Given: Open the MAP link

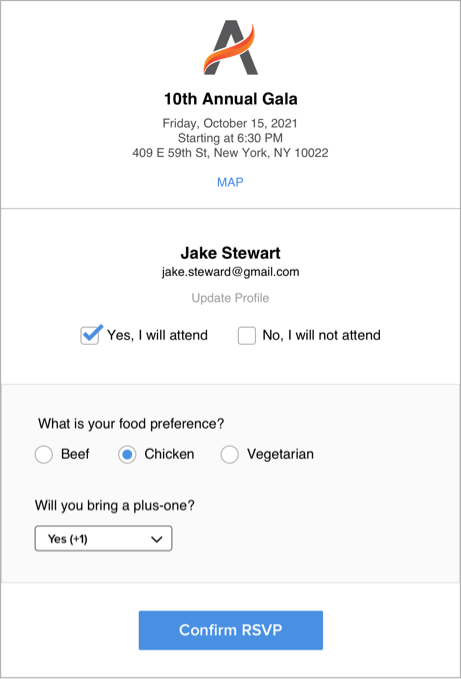Looking at the screenshot, I should 230,182.
